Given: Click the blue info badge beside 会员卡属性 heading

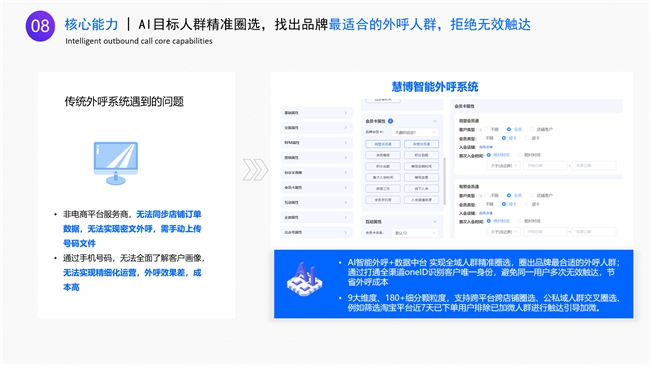Looking at the screenshot, I should click(x=390, y=121).
